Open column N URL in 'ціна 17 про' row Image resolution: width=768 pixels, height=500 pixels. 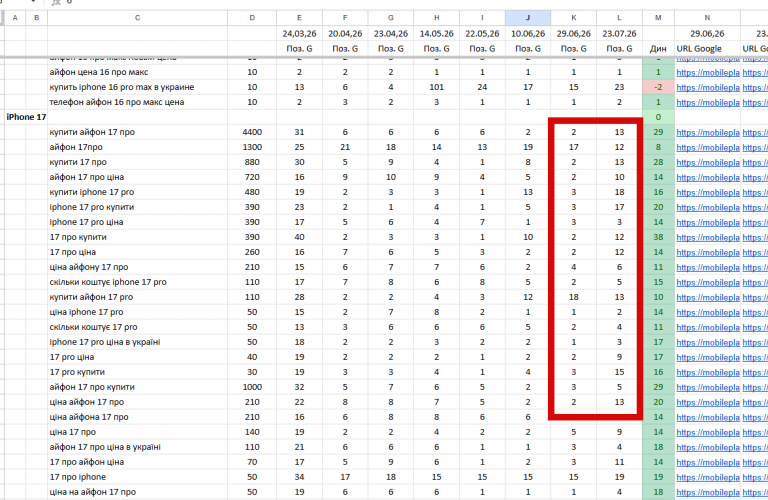pos(708,432)
